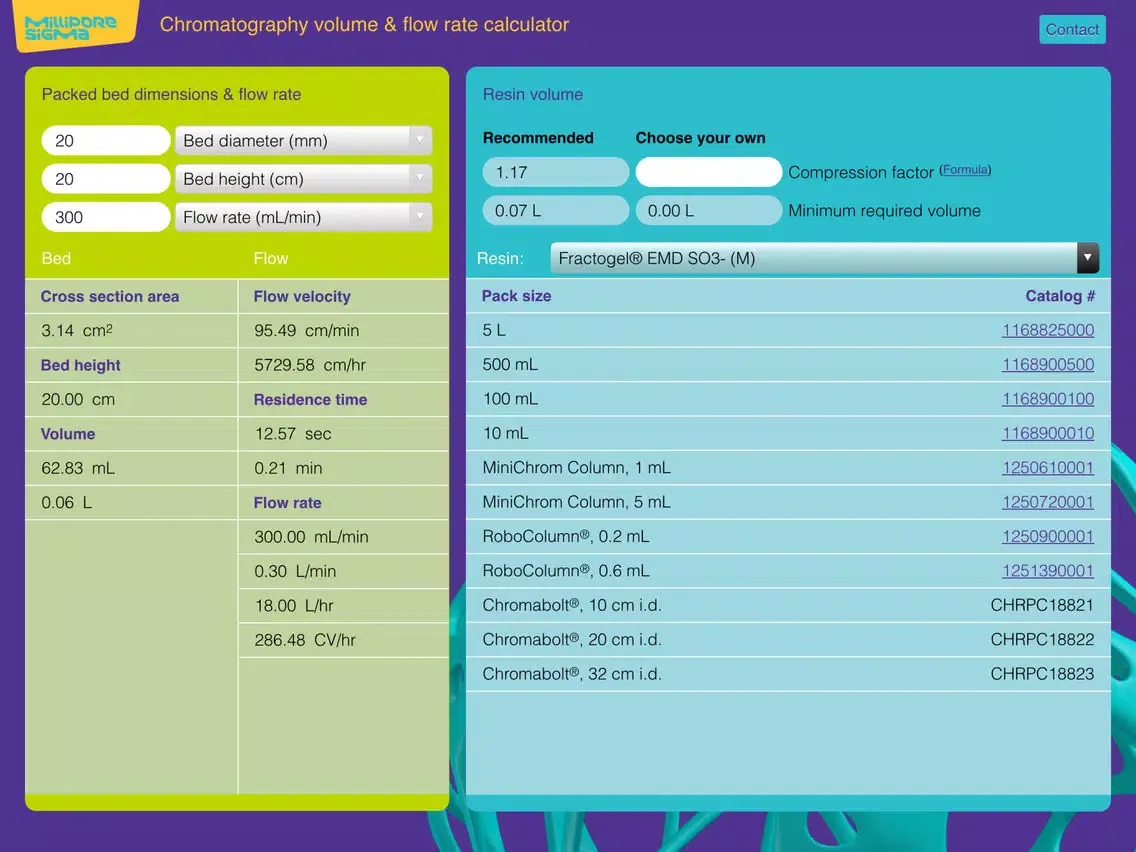Open catalog number 1168900500
Screen dimensions: 1136x852
[1048, 364]
